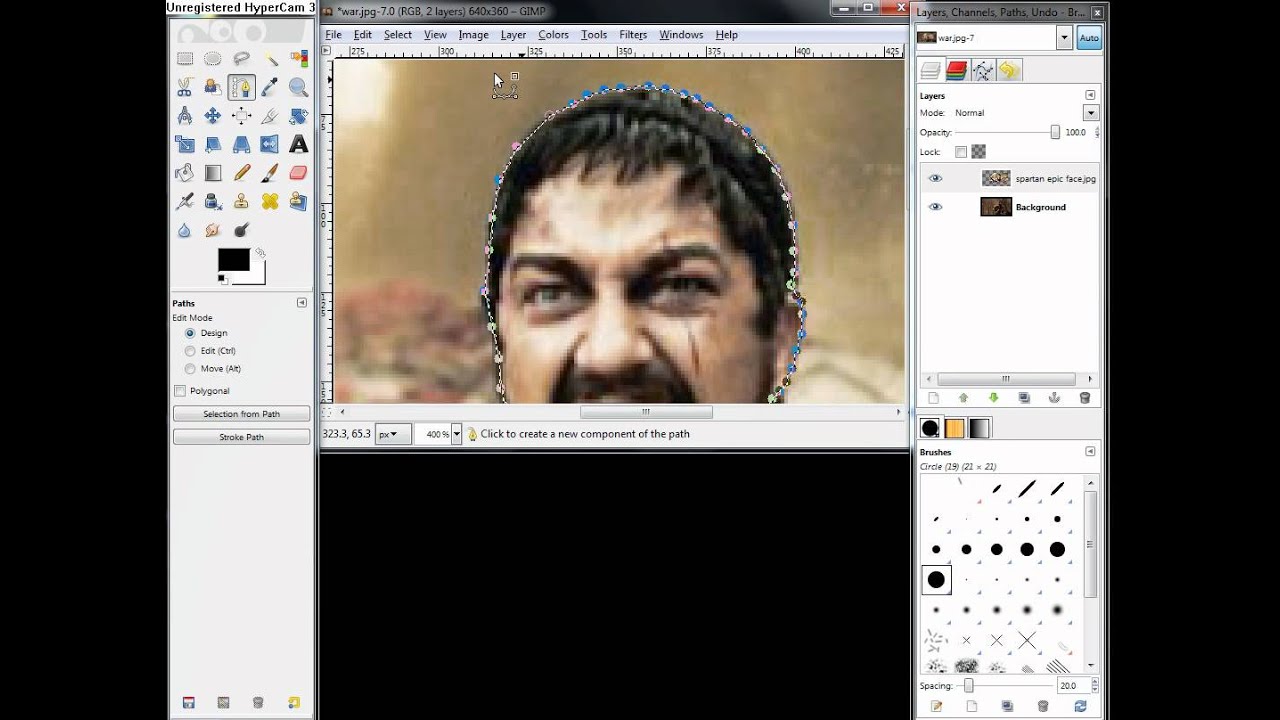Select the Pencil tool
Screen dimensions: 1280x720
coord(241,173)
